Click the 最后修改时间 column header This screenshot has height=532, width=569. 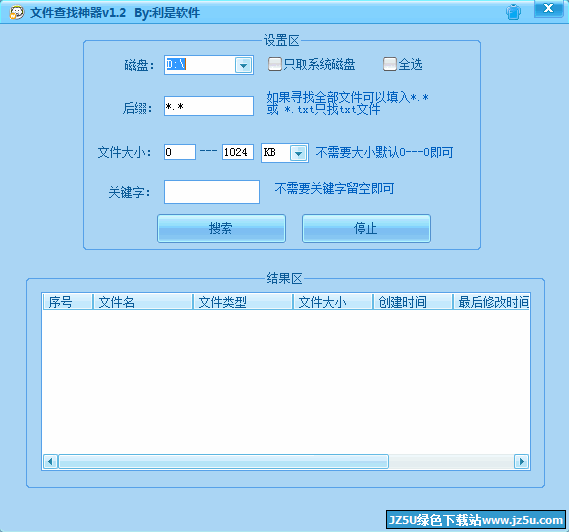click(x=491, y=302)
